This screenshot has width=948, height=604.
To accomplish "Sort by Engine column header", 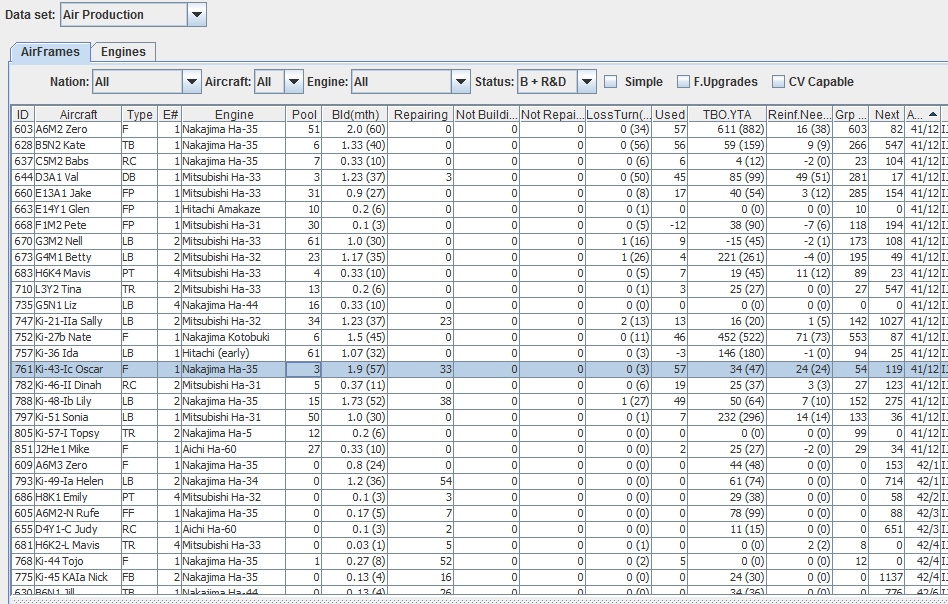I will click(233, 114).
